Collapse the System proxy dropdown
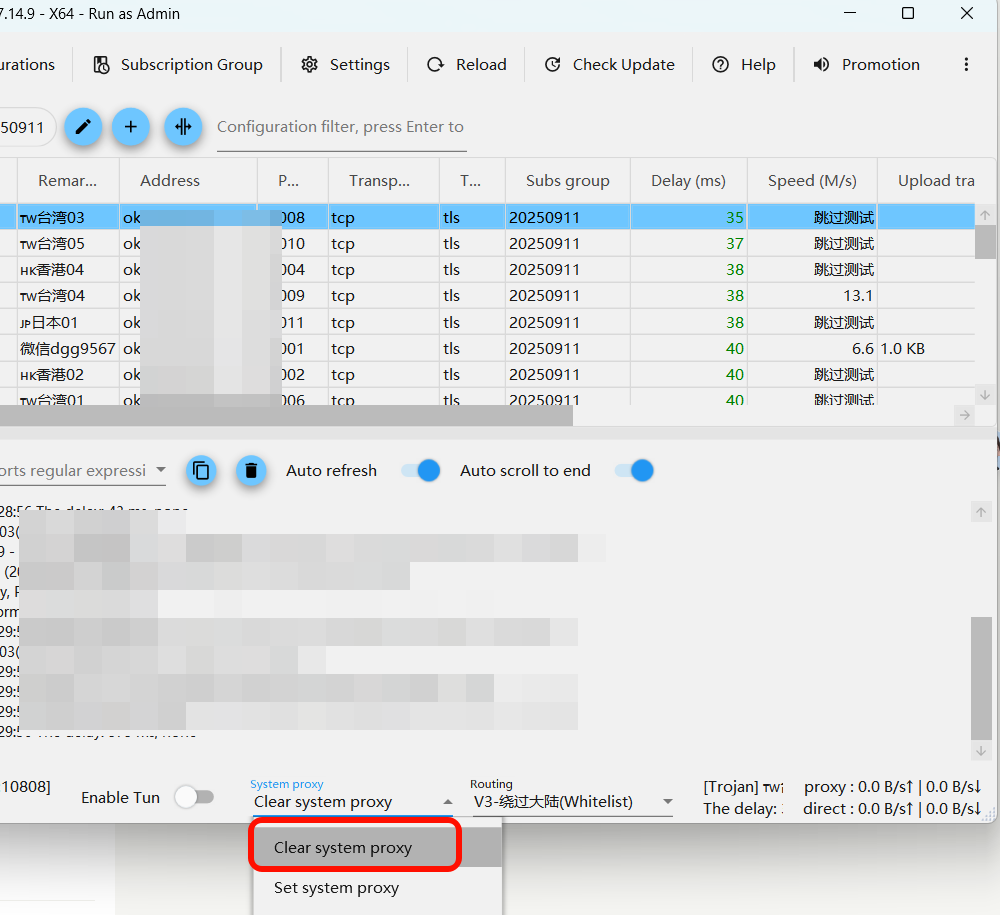This screenshot has height=915, width=1000. tap(447, 802)
